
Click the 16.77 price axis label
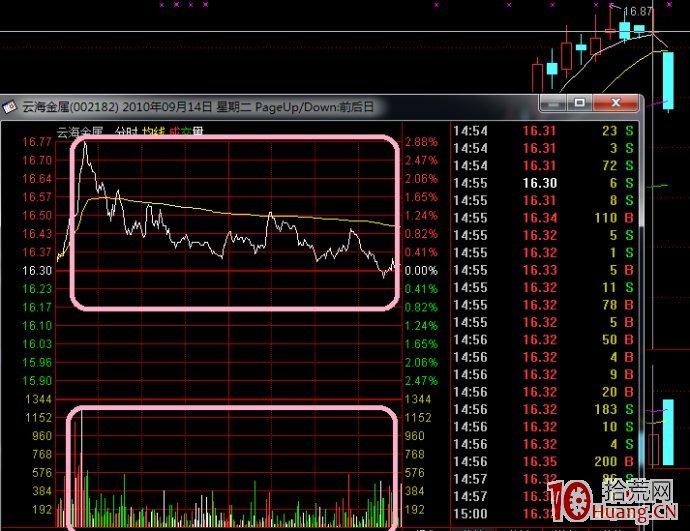tap(37, 142)
